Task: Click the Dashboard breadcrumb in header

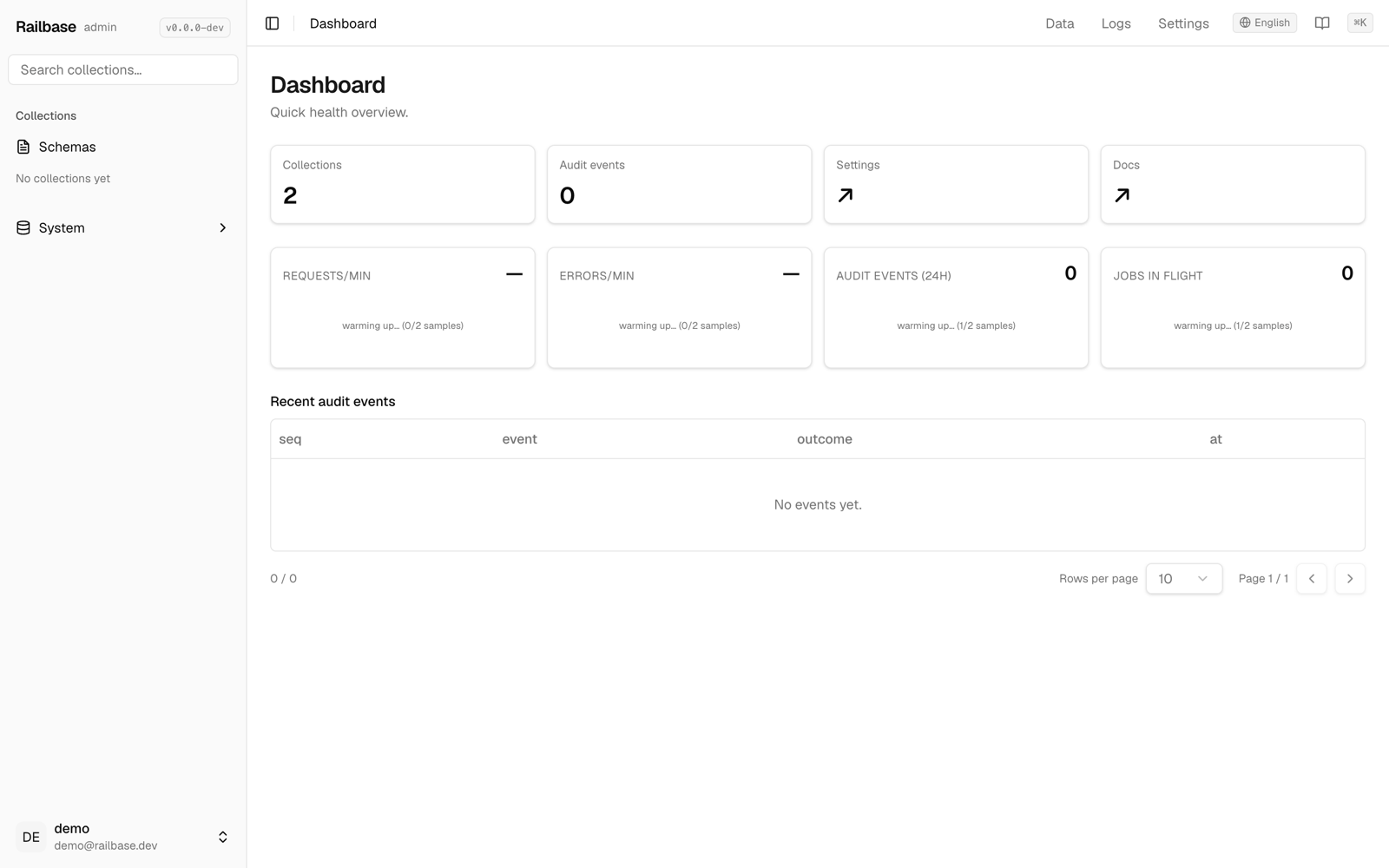Action: tap(343, 23)
